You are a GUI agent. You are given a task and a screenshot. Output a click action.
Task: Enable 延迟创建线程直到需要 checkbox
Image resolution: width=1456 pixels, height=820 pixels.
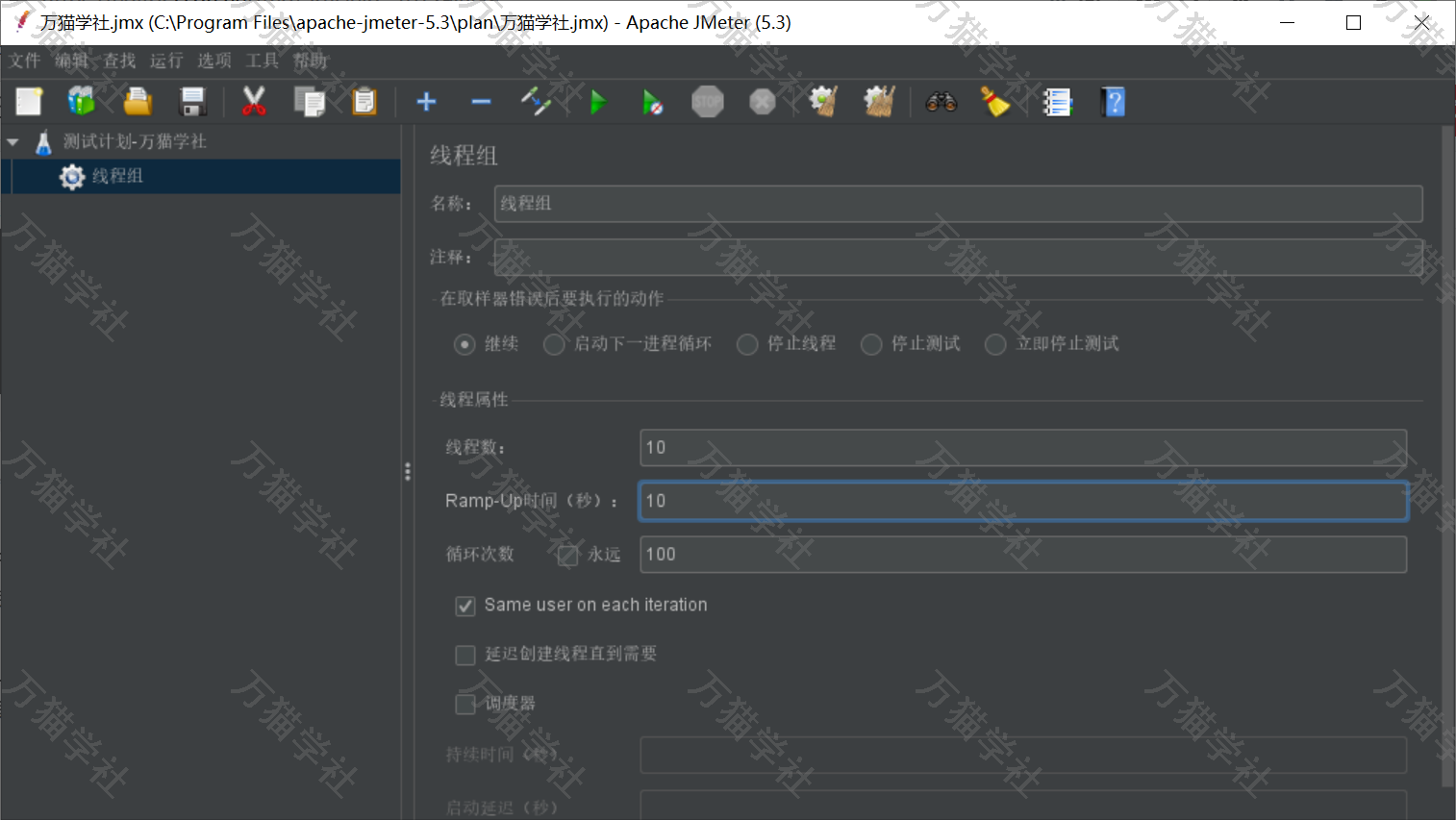pos(465,655)
